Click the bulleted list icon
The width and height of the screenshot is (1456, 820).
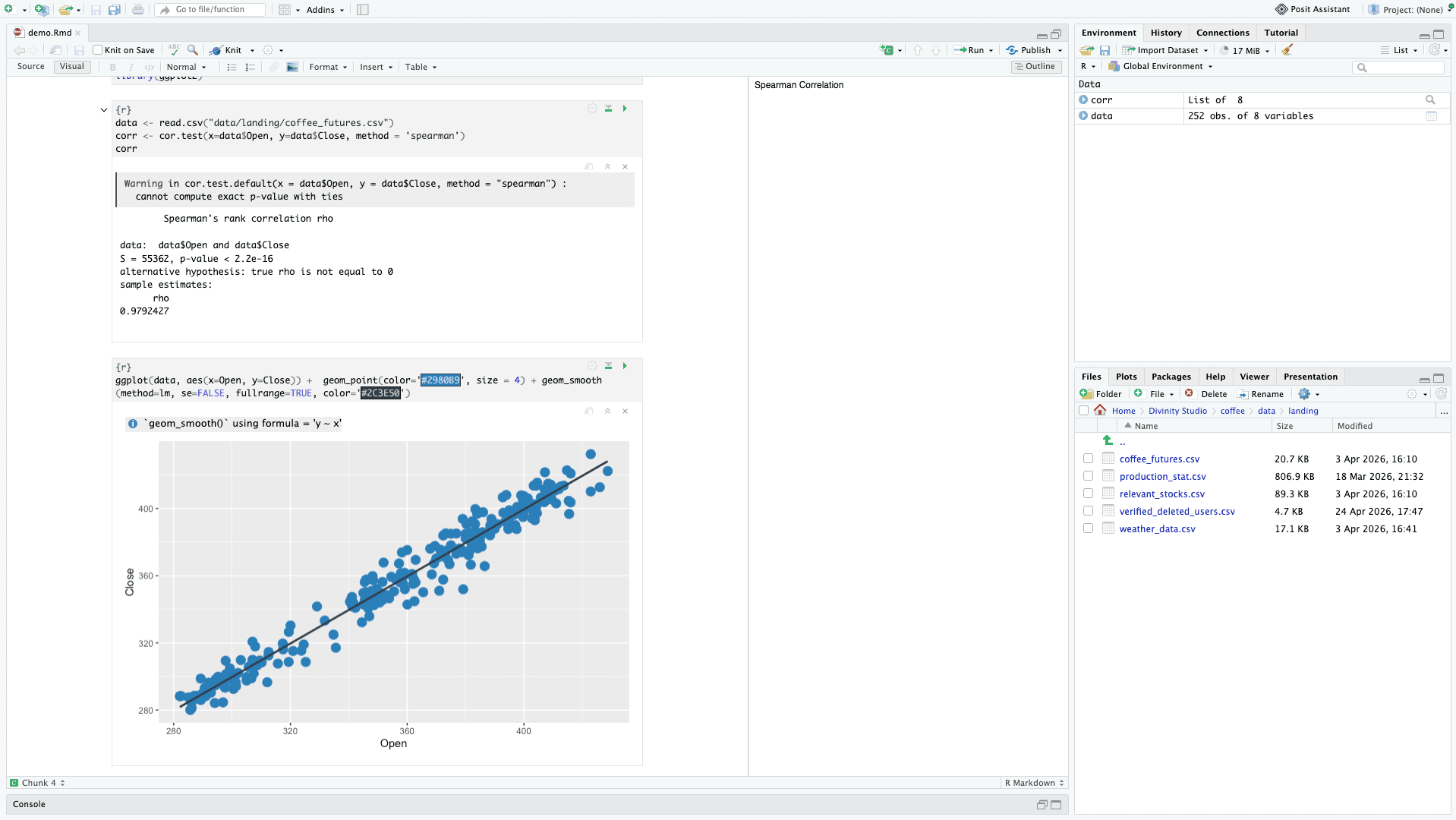coord(232,67)
